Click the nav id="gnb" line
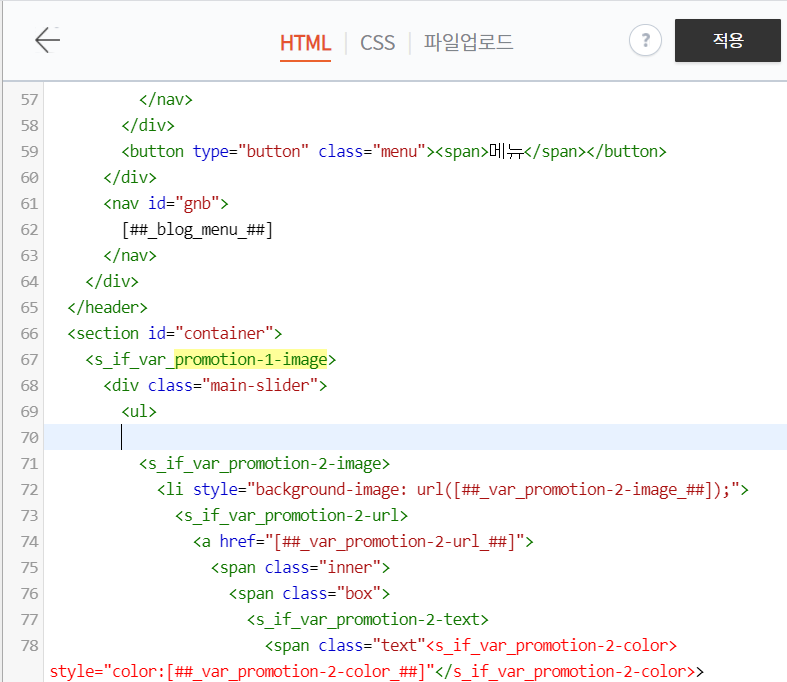Image resolution: width=787 pixels, height=682 pixels. coord(166,204)
